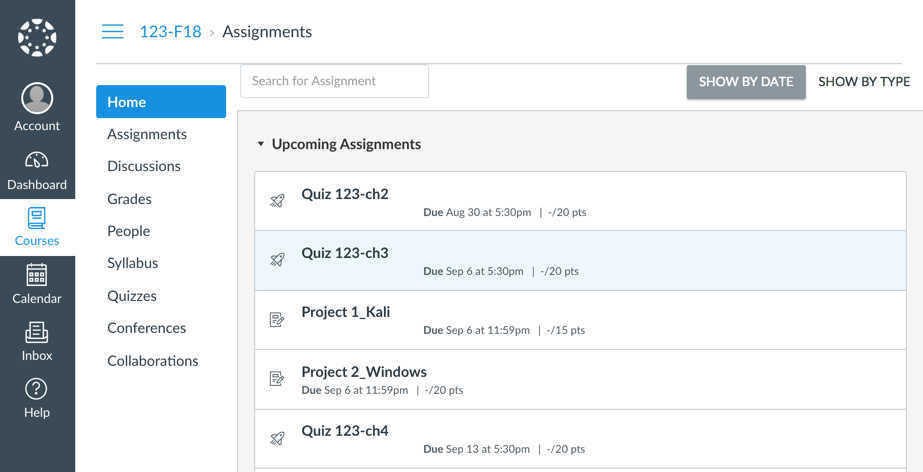Open the Calendar icon
Screen dimensions: 923x472
(x=37, y=275)
